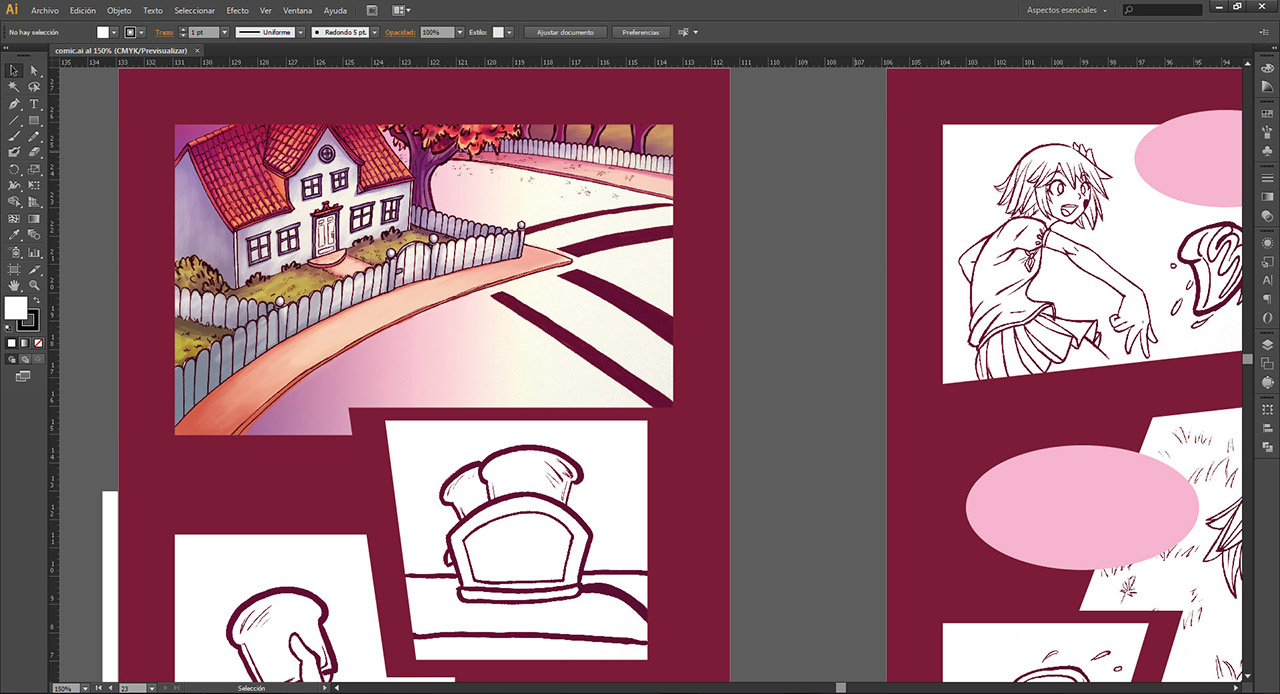
Task: Activate the Zoom tool
Action: pyautogui.click(x=34, y=285)
